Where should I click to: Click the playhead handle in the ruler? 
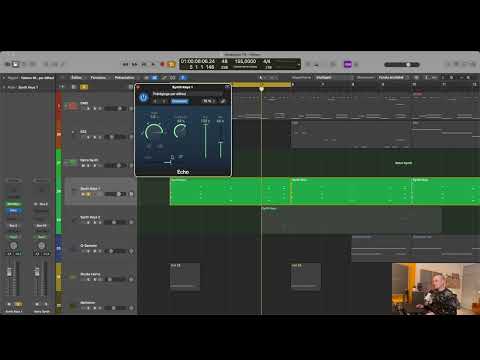point(262,89)
